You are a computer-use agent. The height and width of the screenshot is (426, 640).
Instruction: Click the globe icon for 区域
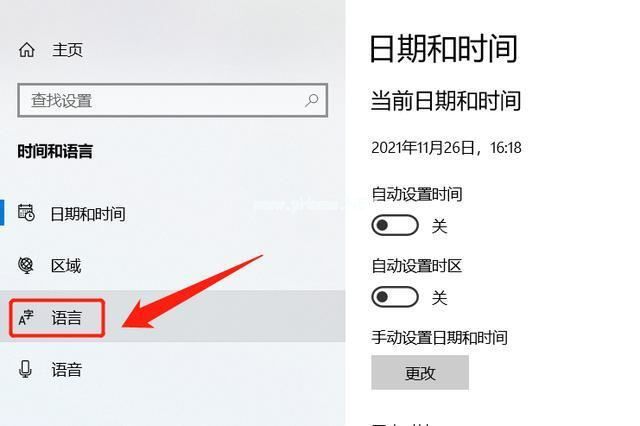click(x=26, y=265)
